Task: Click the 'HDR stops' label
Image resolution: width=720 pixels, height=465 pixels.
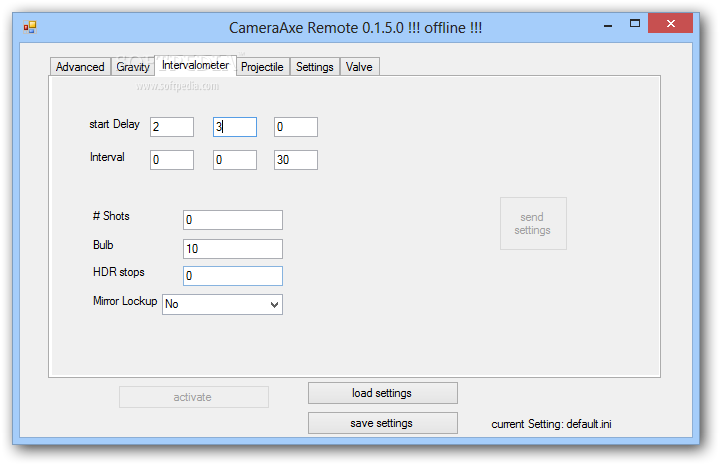Action: 118,272
